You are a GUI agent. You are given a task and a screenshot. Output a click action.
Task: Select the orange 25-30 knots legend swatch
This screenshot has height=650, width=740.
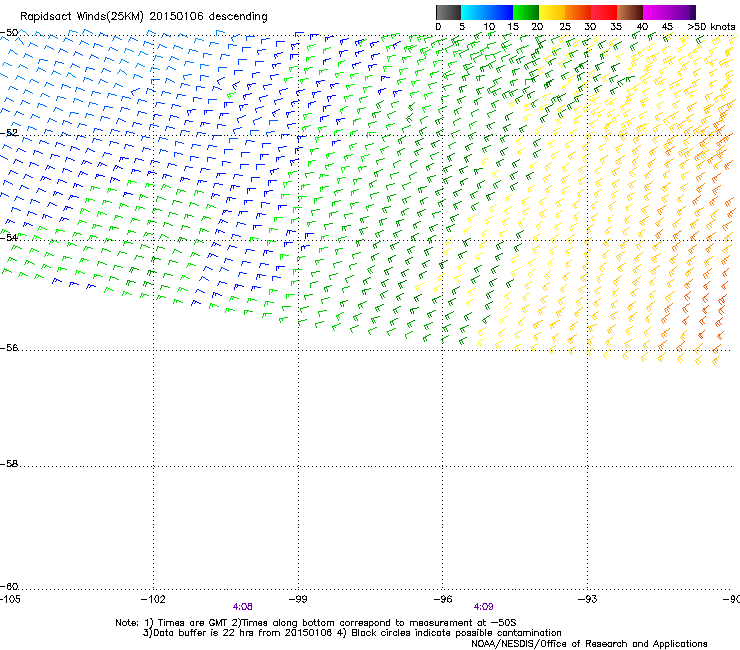click(578, 12)
